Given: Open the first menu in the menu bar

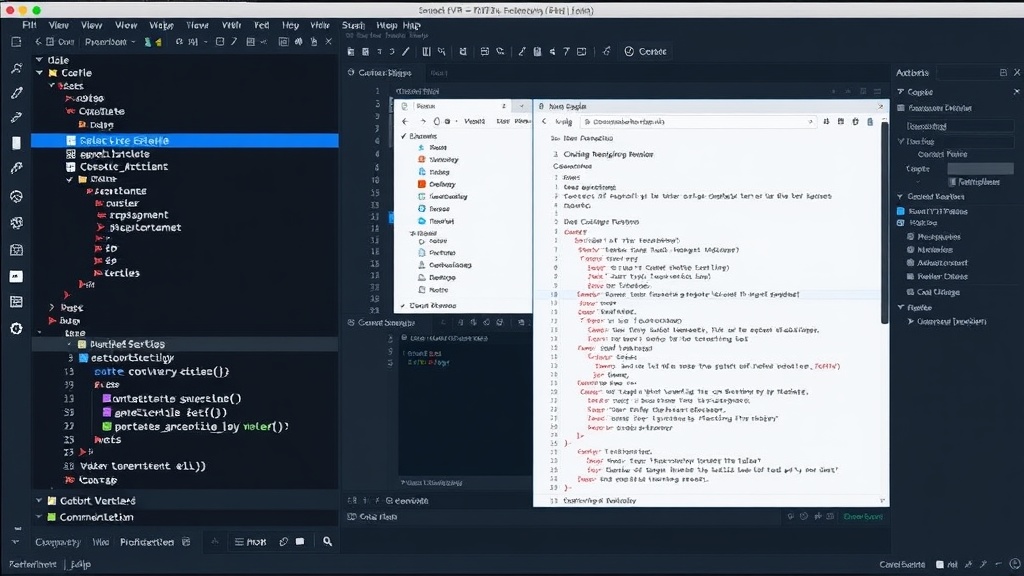Looking at the screenshot, I should click(29, 25).
